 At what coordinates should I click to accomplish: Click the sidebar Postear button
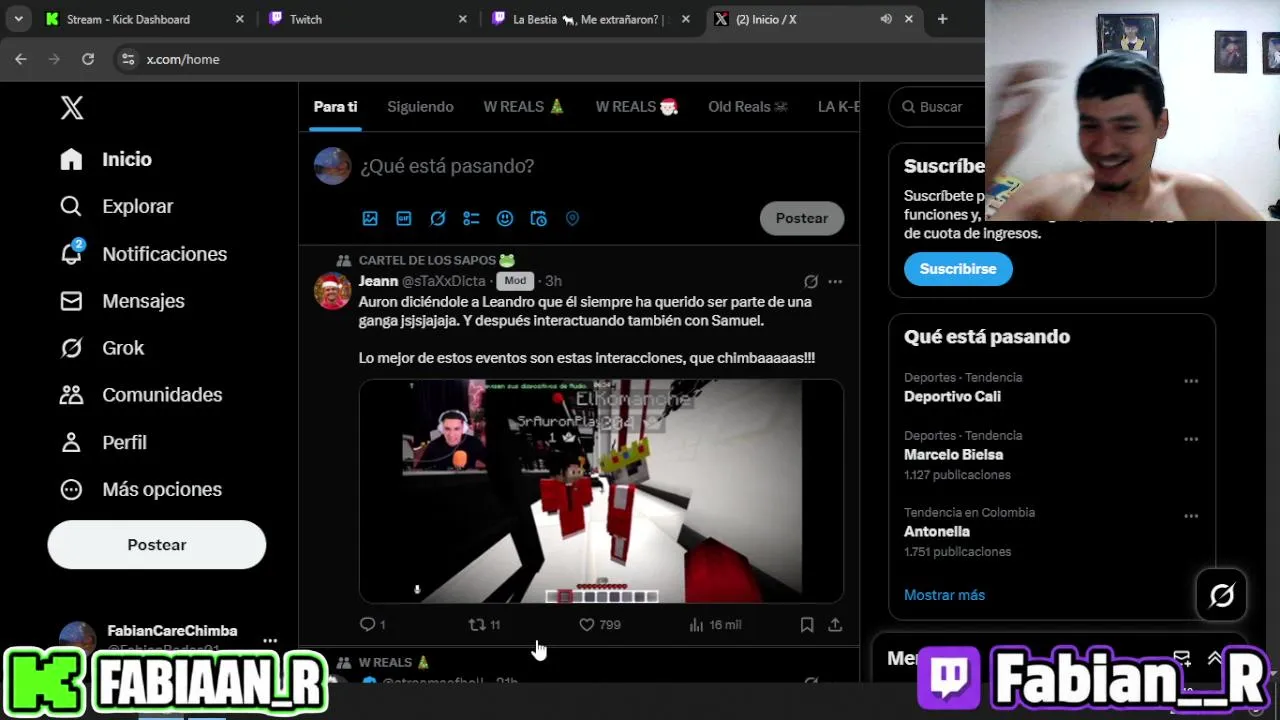[157, 545]
